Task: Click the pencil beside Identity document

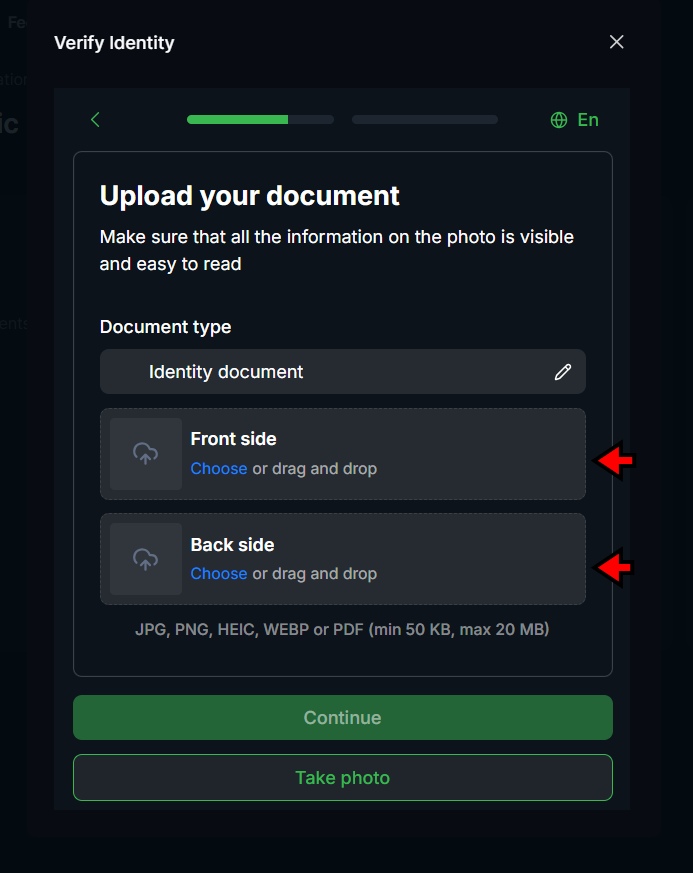Action: 563,371
